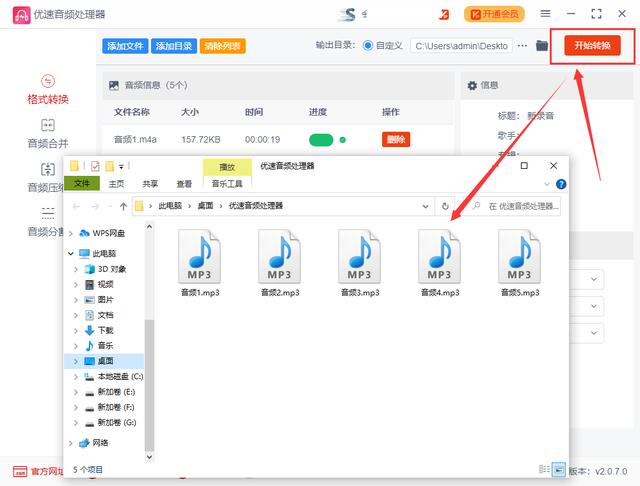Click the green progress bar of 音频1.m4a
The height and width of the screenshot is (486, 640).
click(x=321, y=140)
